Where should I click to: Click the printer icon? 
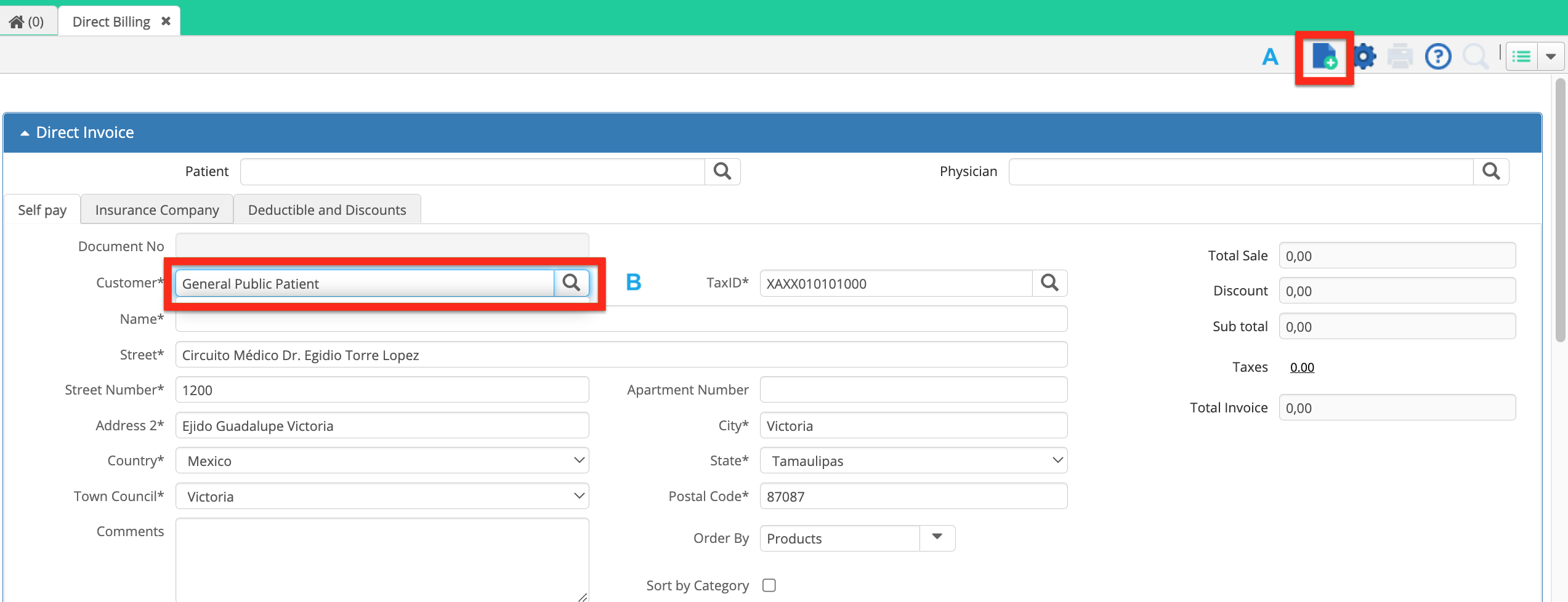click(x=1400, y=57)
